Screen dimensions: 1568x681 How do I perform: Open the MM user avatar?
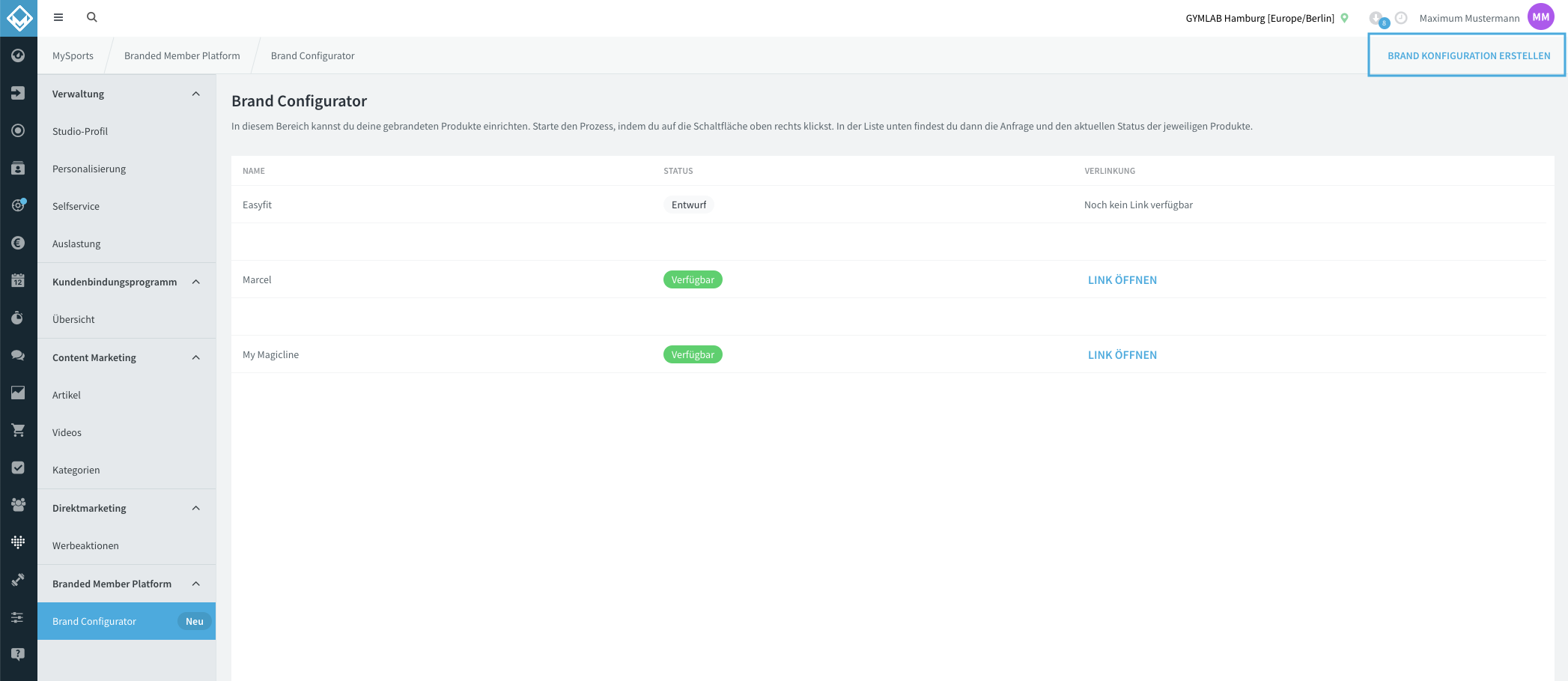click(1541, 17)
